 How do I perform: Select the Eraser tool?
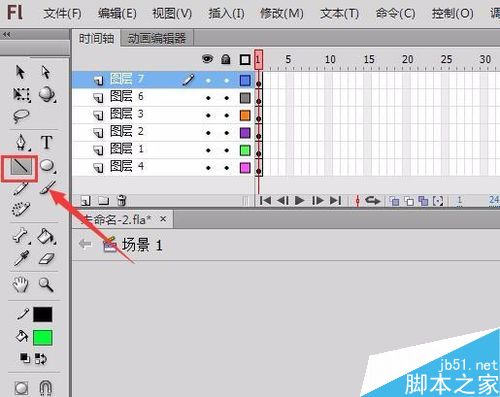click(46, 259)
